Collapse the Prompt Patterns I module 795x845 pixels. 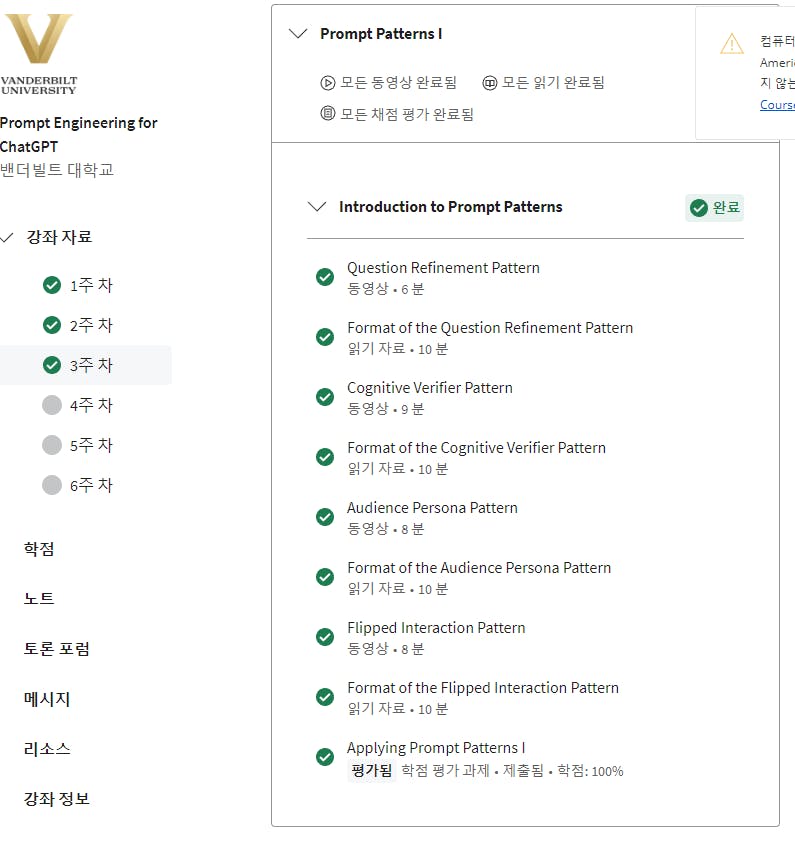297,34
